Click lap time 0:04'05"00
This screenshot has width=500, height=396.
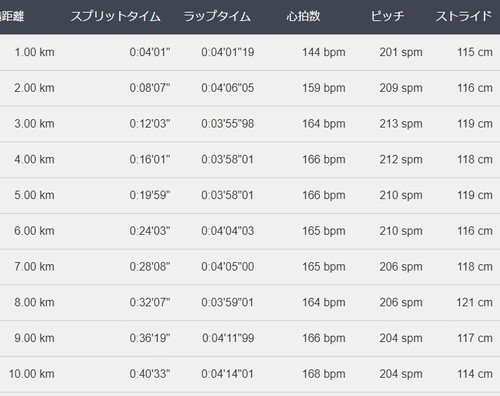tap(228, 267)
